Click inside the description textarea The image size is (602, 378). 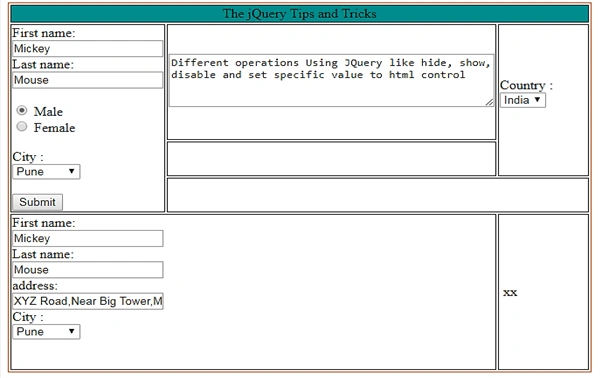tap(331, 81)
